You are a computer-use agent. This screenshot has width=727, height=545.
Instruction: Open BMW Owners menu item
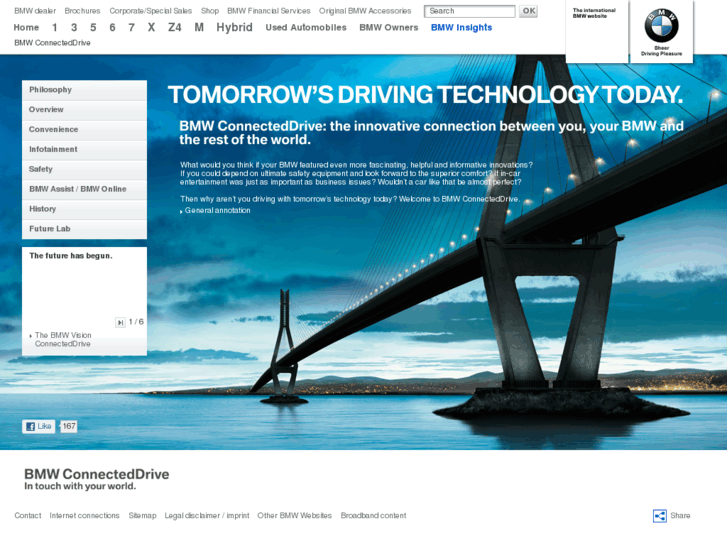(389, 27)
